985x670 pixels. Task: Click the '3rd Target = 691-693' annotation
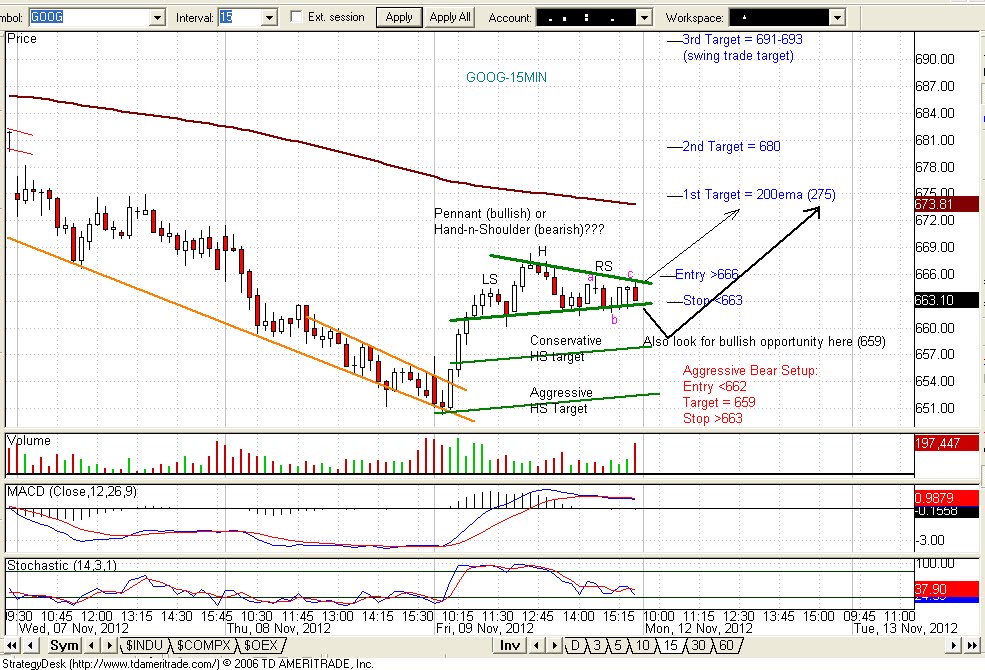(743, 39)
